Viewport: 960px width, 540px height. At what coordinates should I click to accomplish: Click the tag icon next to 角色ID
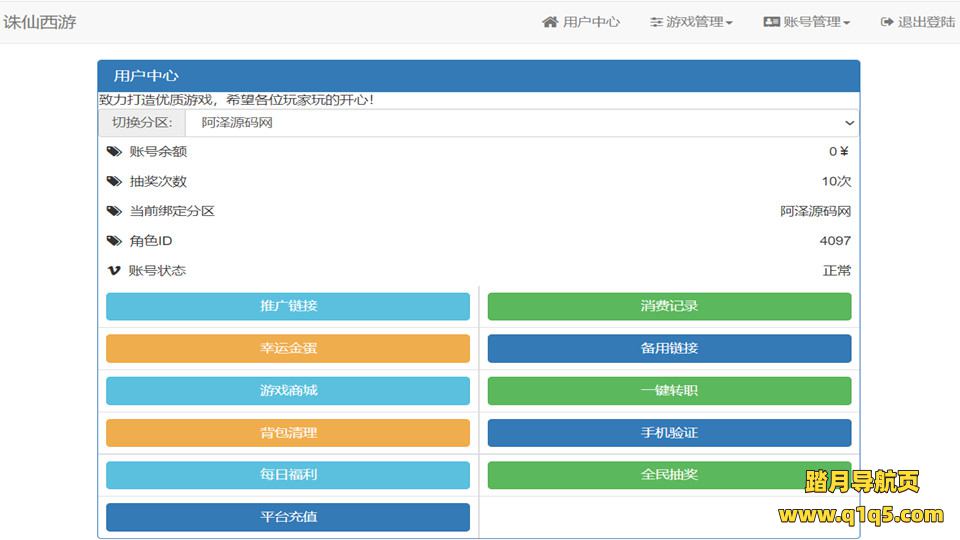pos(114,241)
